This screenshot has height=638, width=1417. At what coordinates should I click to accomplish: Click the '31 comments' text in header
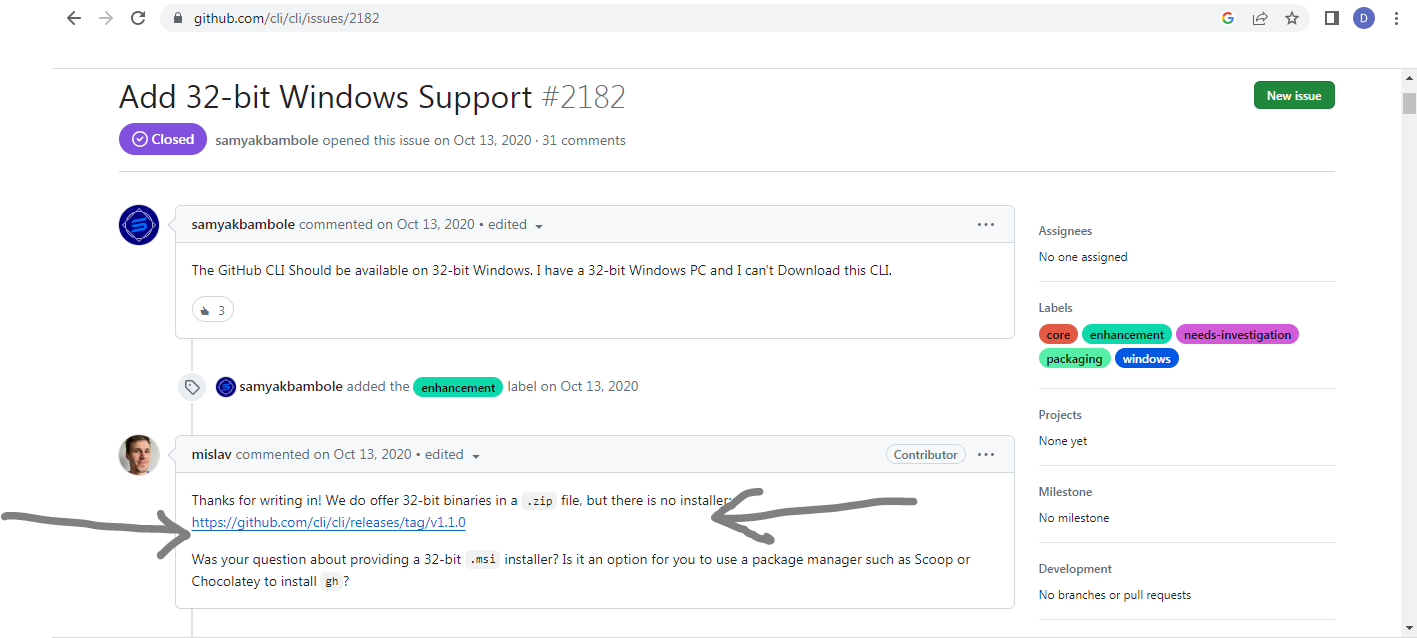(584, 141)
